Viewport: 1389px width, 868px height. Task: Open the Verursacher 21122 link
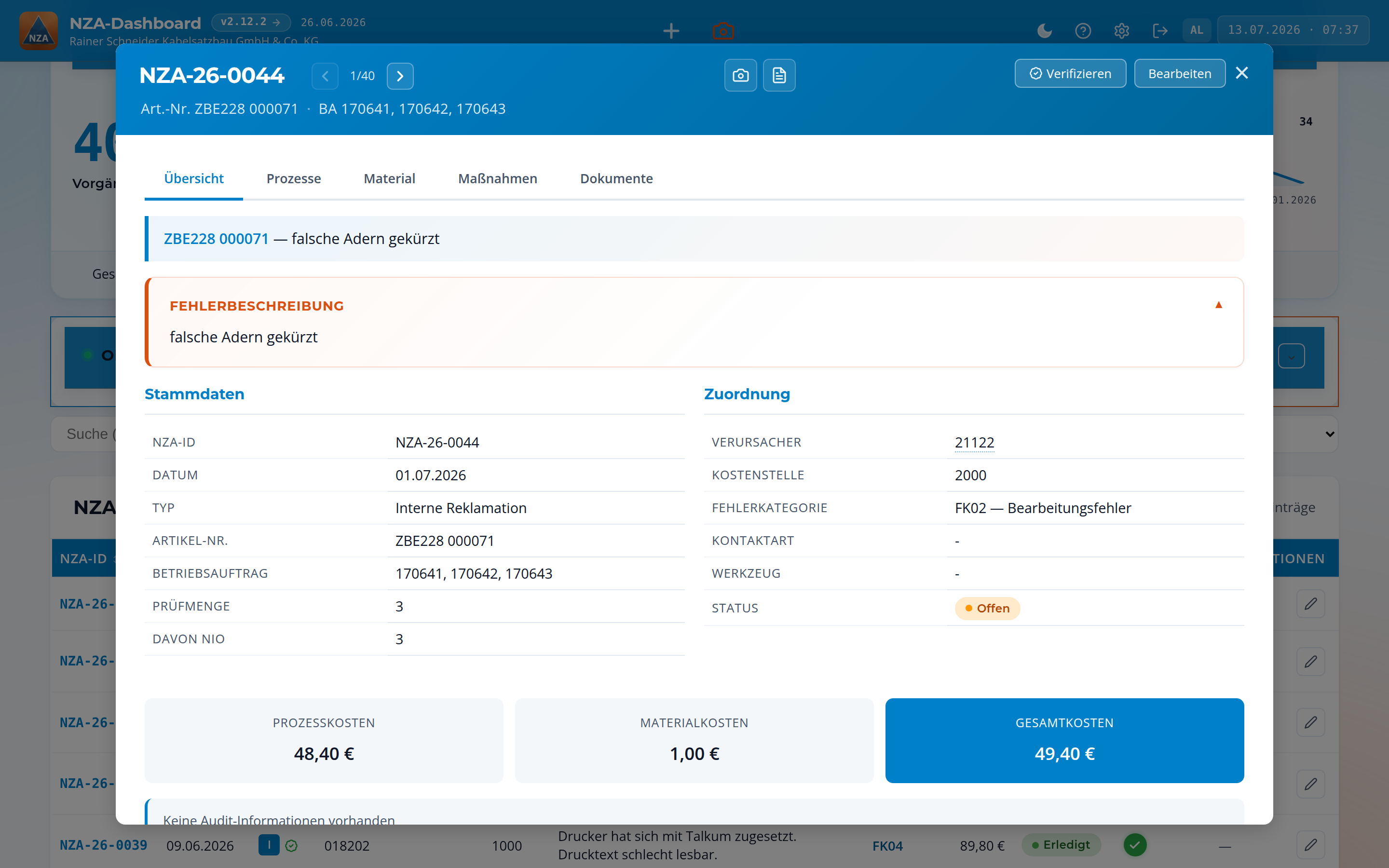pos(974,443)
